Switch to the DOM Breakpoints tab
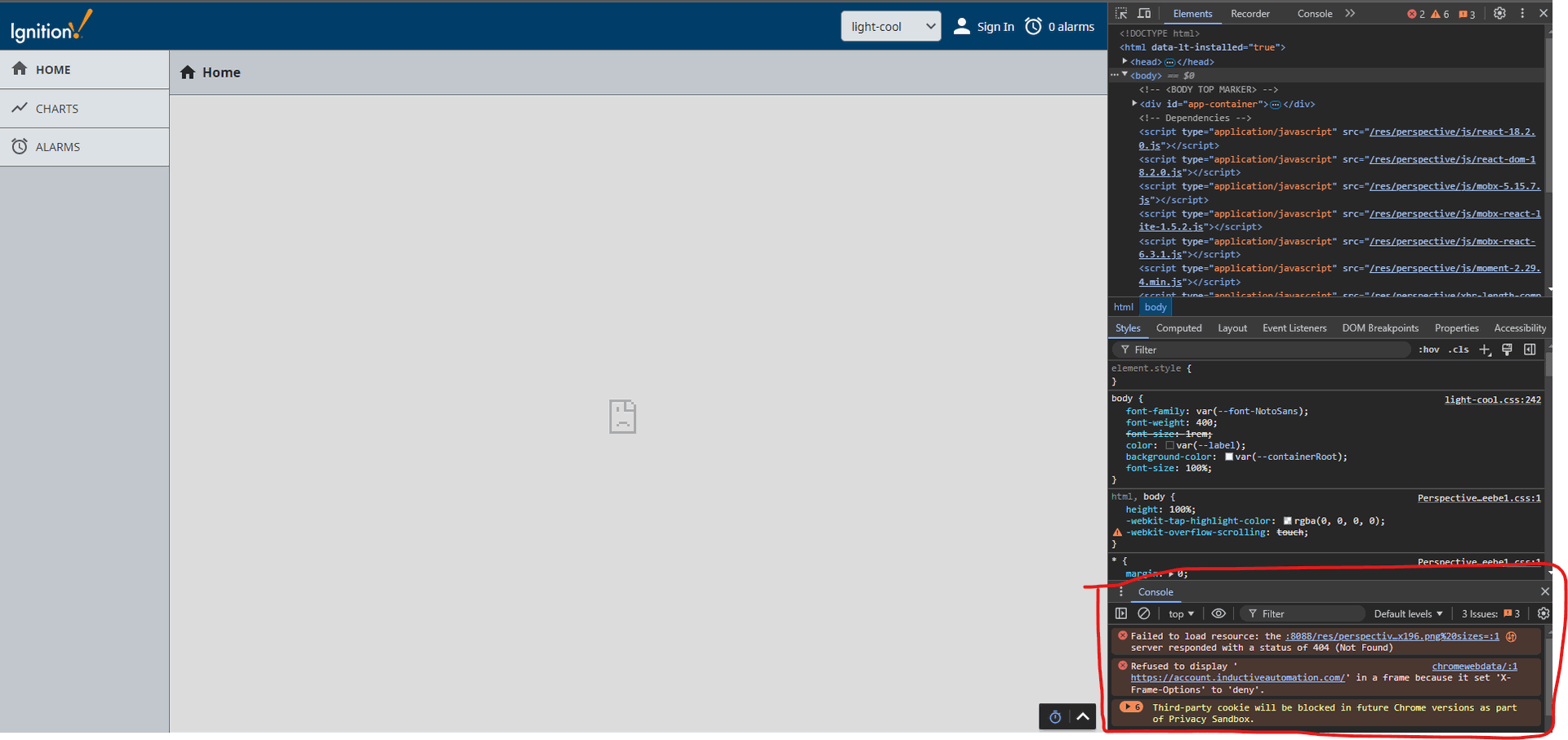Screen dimensions: 1568x740 (1380, 328)
